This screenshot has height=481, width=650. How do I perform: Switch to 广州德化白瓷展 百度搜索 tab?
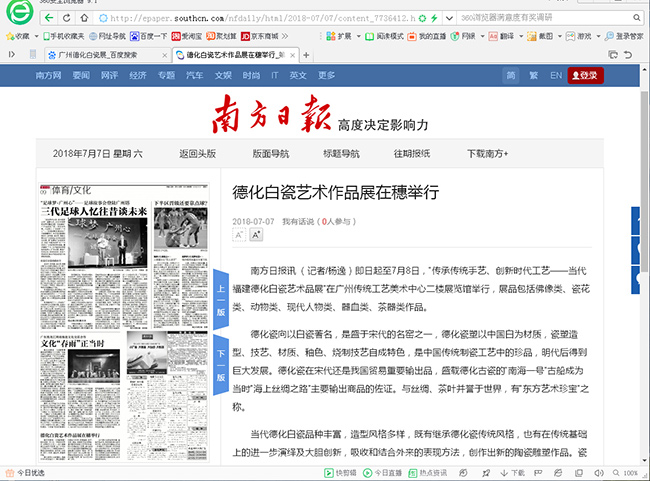coord(103,55)
